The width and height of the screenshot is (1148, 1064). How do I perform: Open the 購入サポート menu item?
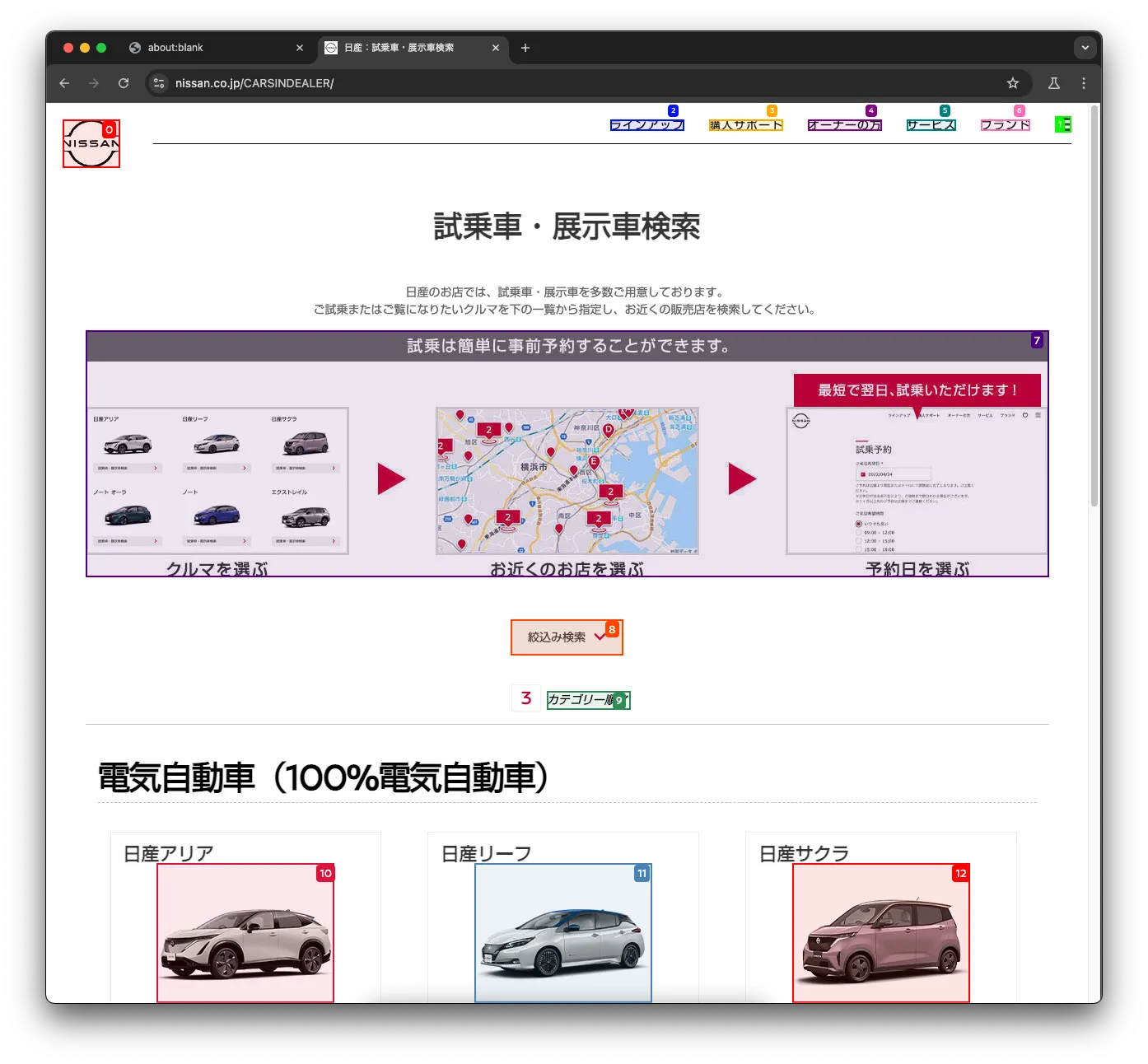[x=745, y=125]
